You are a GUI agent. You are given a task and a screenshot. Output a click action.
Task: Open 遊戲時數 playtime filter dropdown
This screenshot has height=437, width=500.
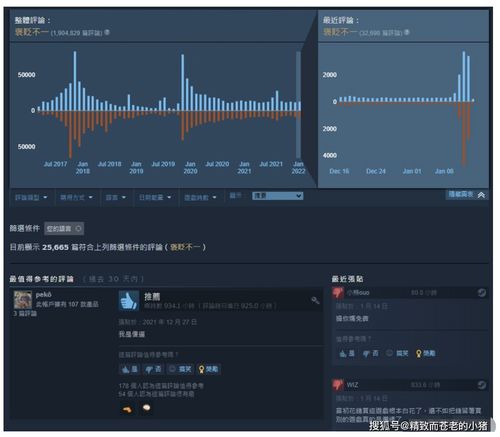point(200,197)
